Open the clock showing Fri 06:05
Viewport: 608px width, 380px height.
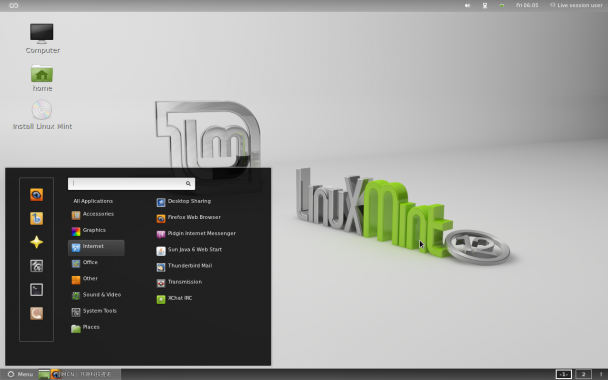(527, 5)
